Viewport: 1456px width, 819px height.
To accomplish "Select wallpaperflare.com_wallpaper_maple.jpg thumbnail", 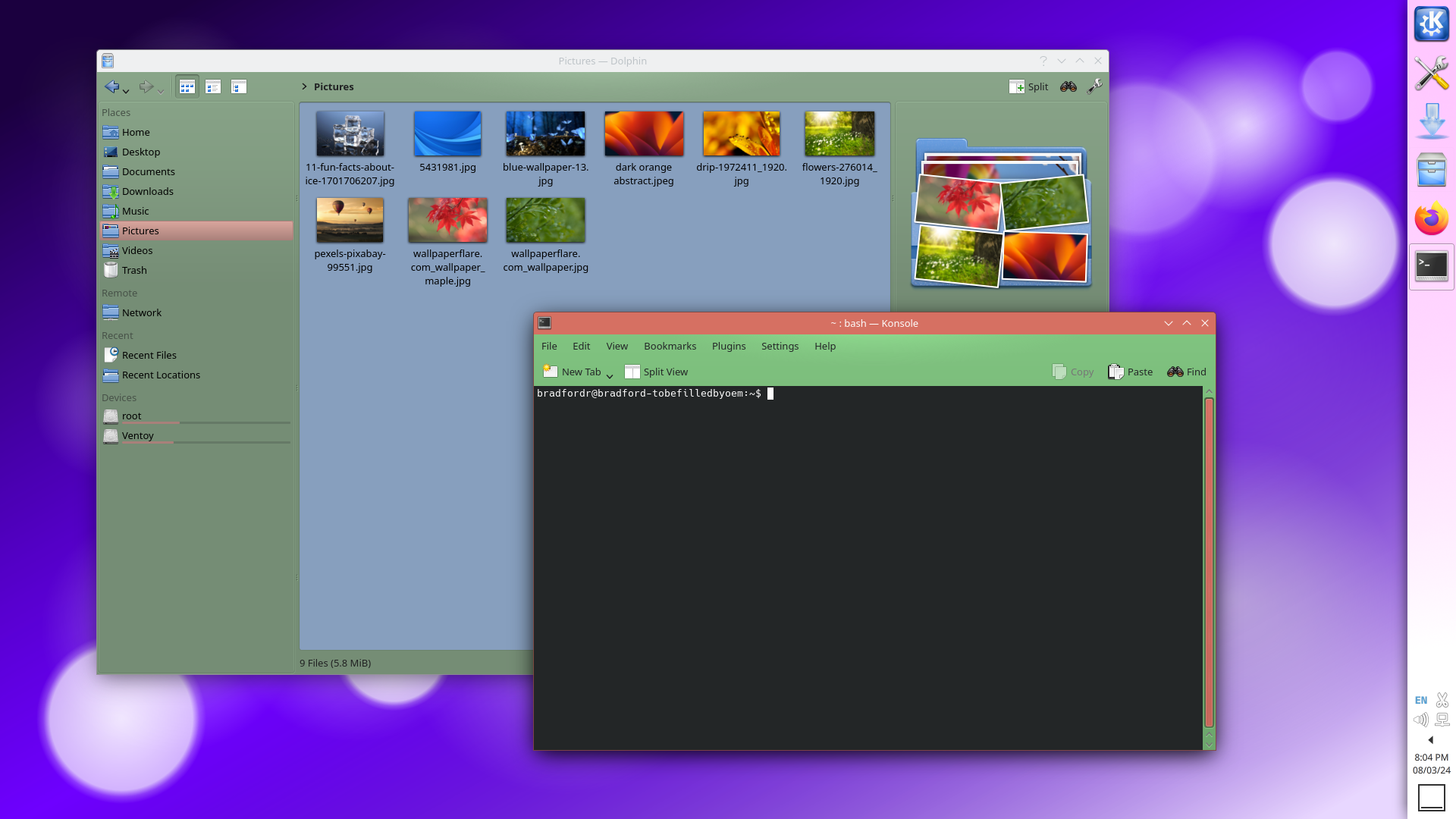I will (x=447, y=220).
